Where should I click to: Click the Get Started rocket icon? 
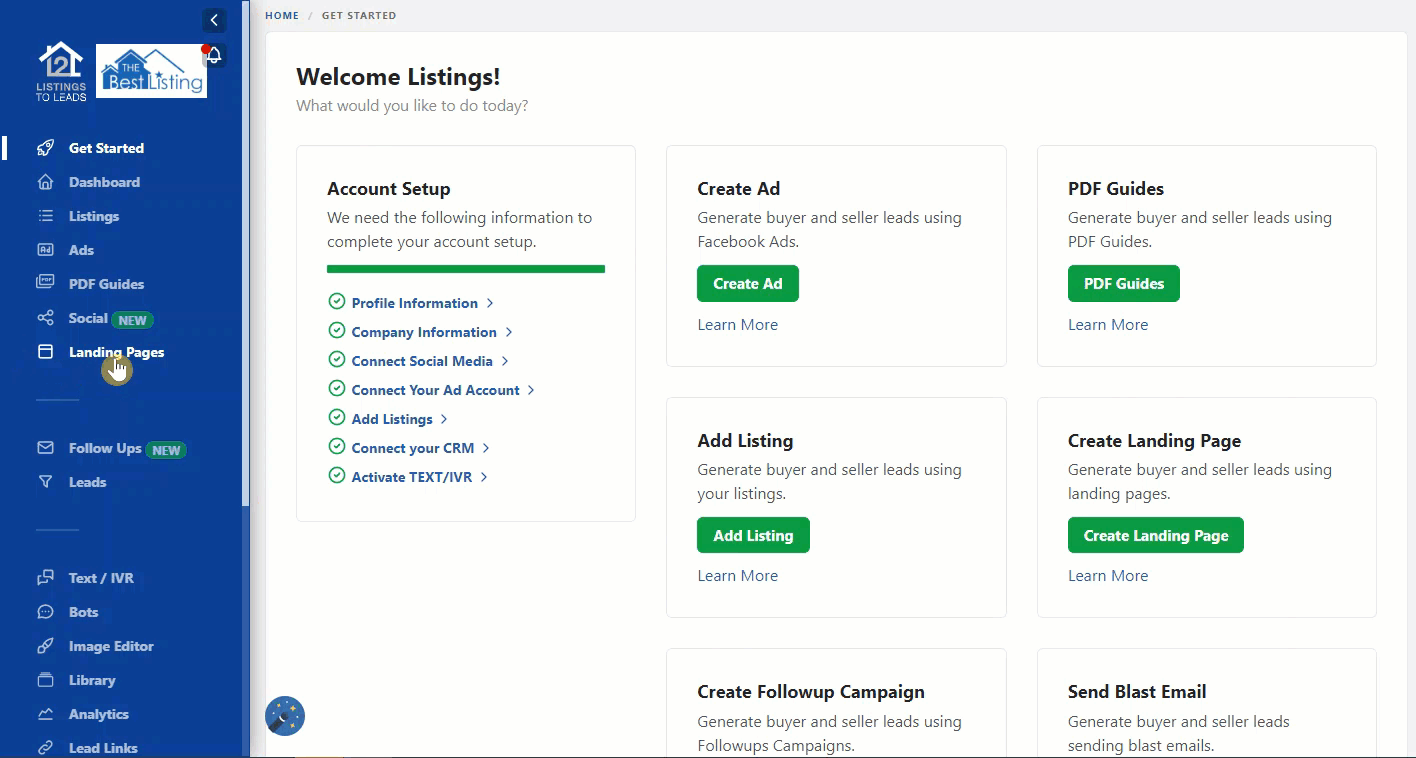[45, 148]
